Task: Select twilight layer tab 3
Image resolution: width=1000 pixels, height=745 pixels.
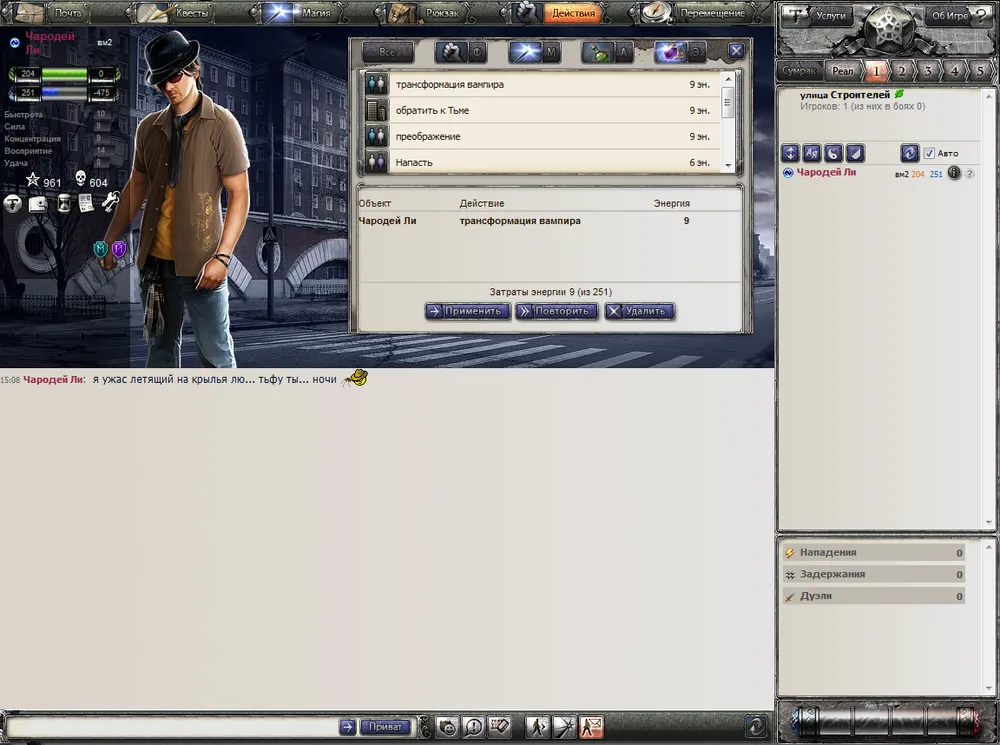Action: (x=928, y=71)
